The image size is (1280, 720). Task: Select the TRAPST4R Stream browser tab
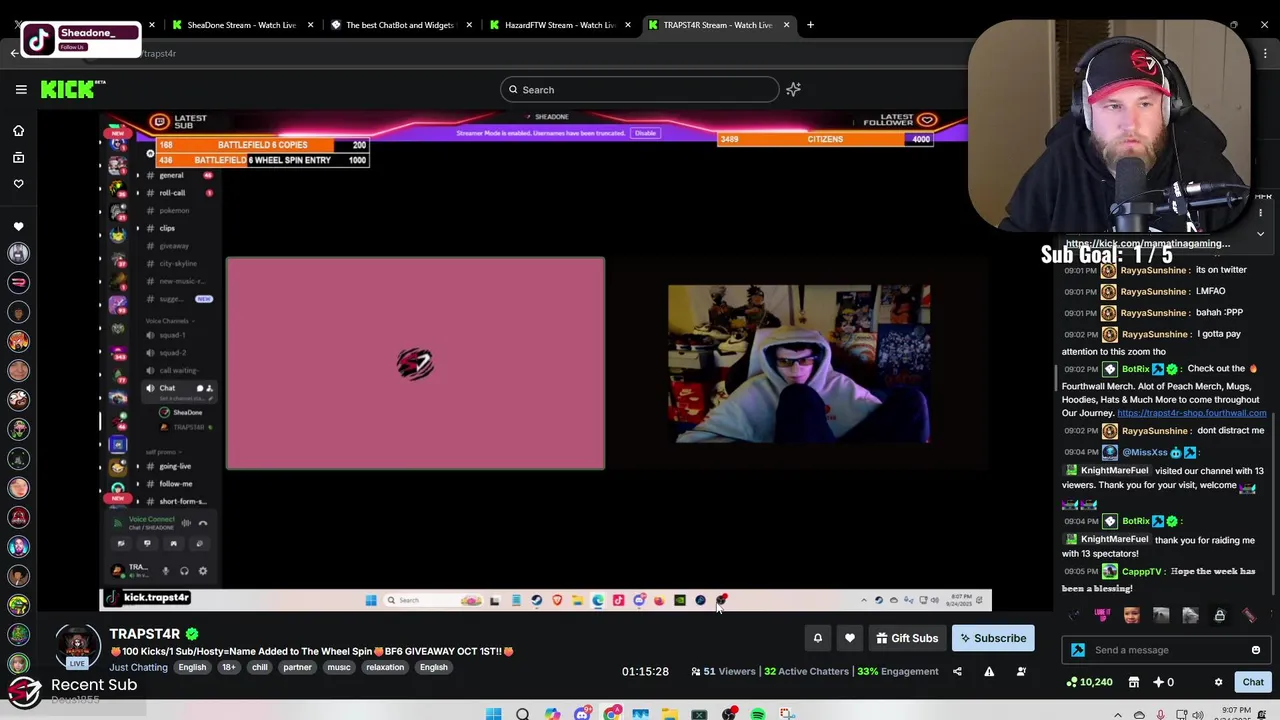pos(718,25)
